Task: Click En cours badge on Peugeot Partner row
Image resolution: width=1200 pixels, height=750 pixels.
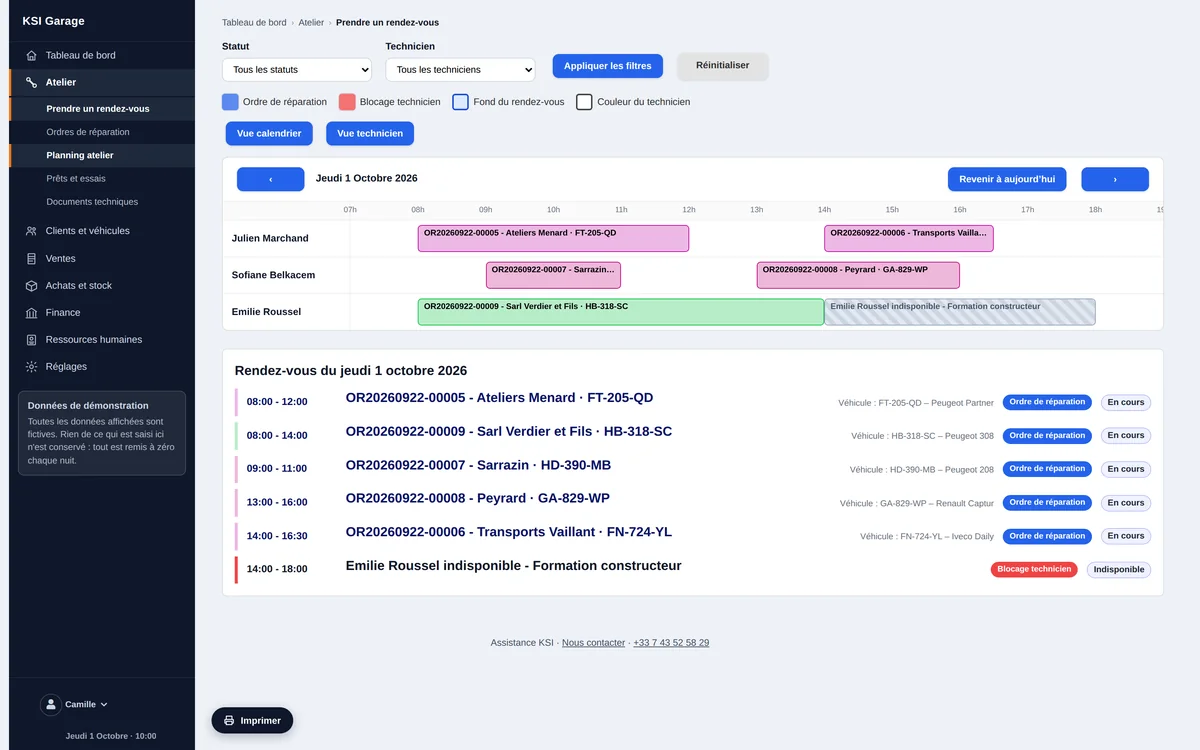Action: [1126, 403]
